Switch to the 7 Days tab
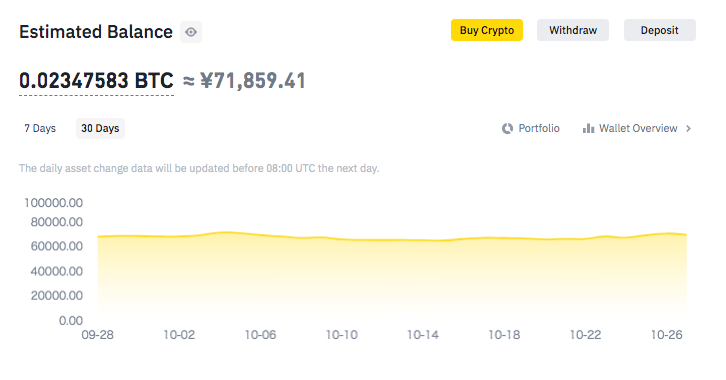The width and height of the screenshot is (726, 380). 40,128
